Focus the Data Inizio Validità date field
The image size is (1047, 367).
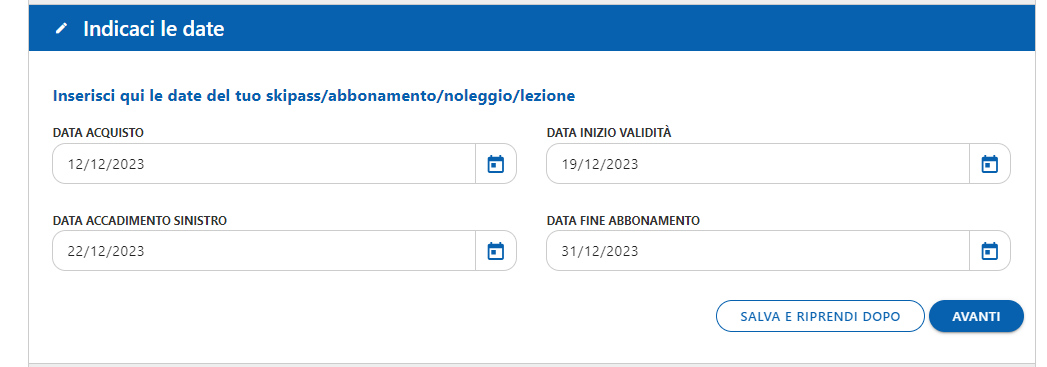pyautogui.click(x=758, y=163)
